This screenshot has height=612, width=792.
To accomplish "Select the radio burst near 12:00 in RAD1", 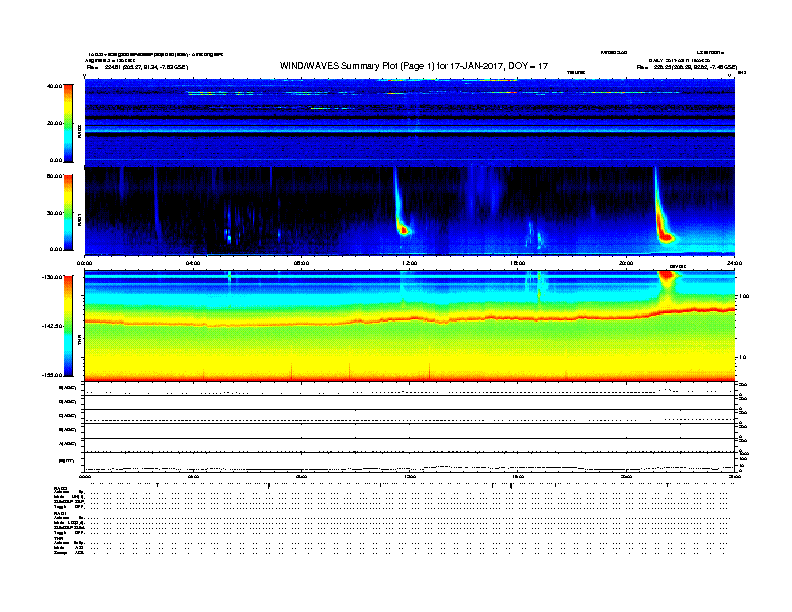I will point(402,226).
